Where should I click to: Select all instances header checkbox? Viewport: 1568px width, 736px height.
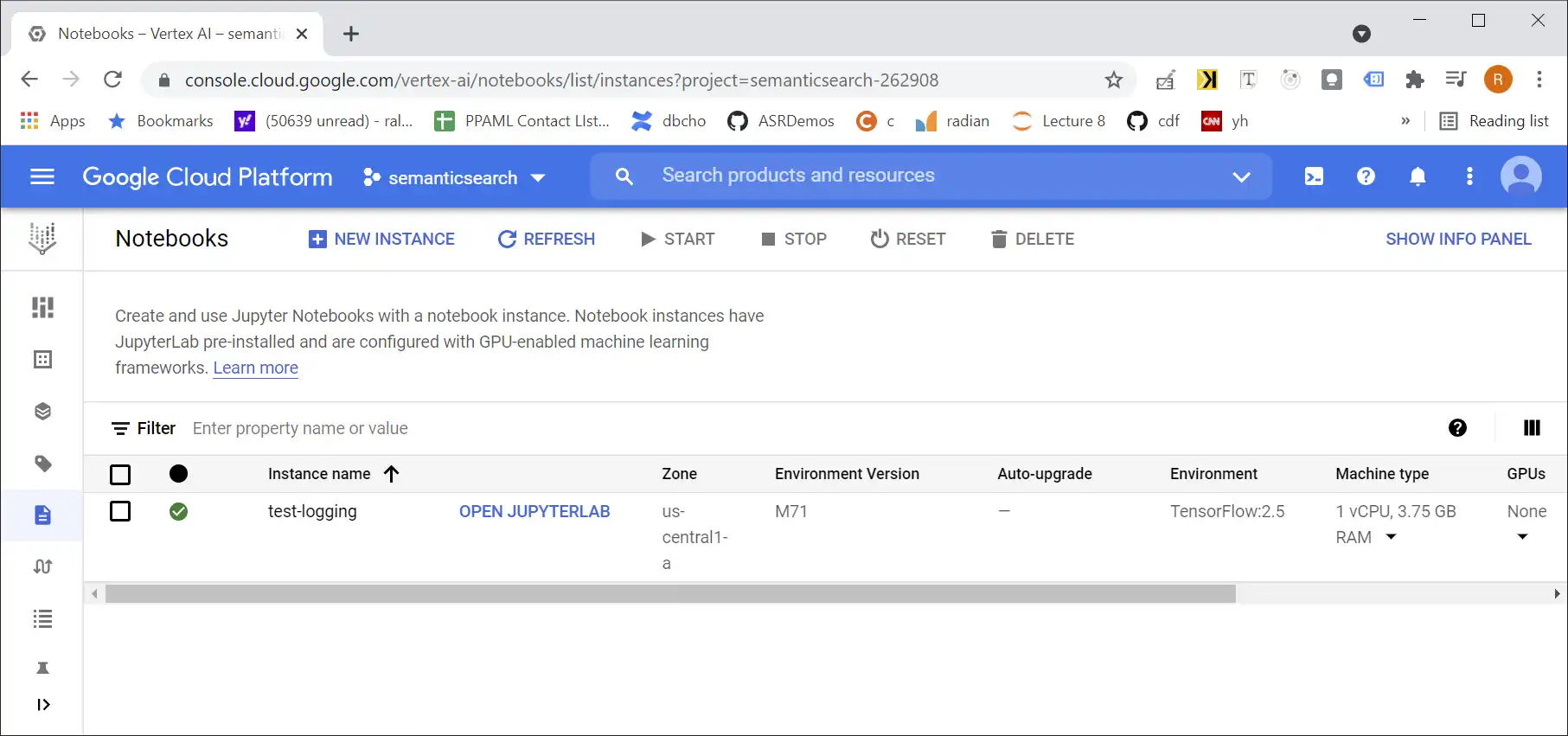pyautogui.click(x=120, y=474)
